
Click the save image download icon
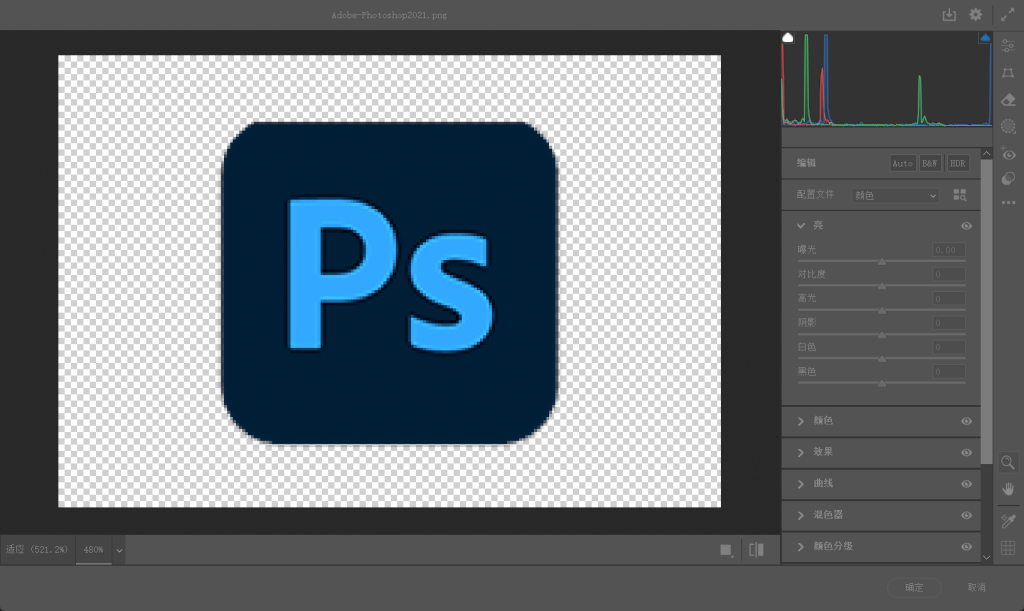pos(949,15)
